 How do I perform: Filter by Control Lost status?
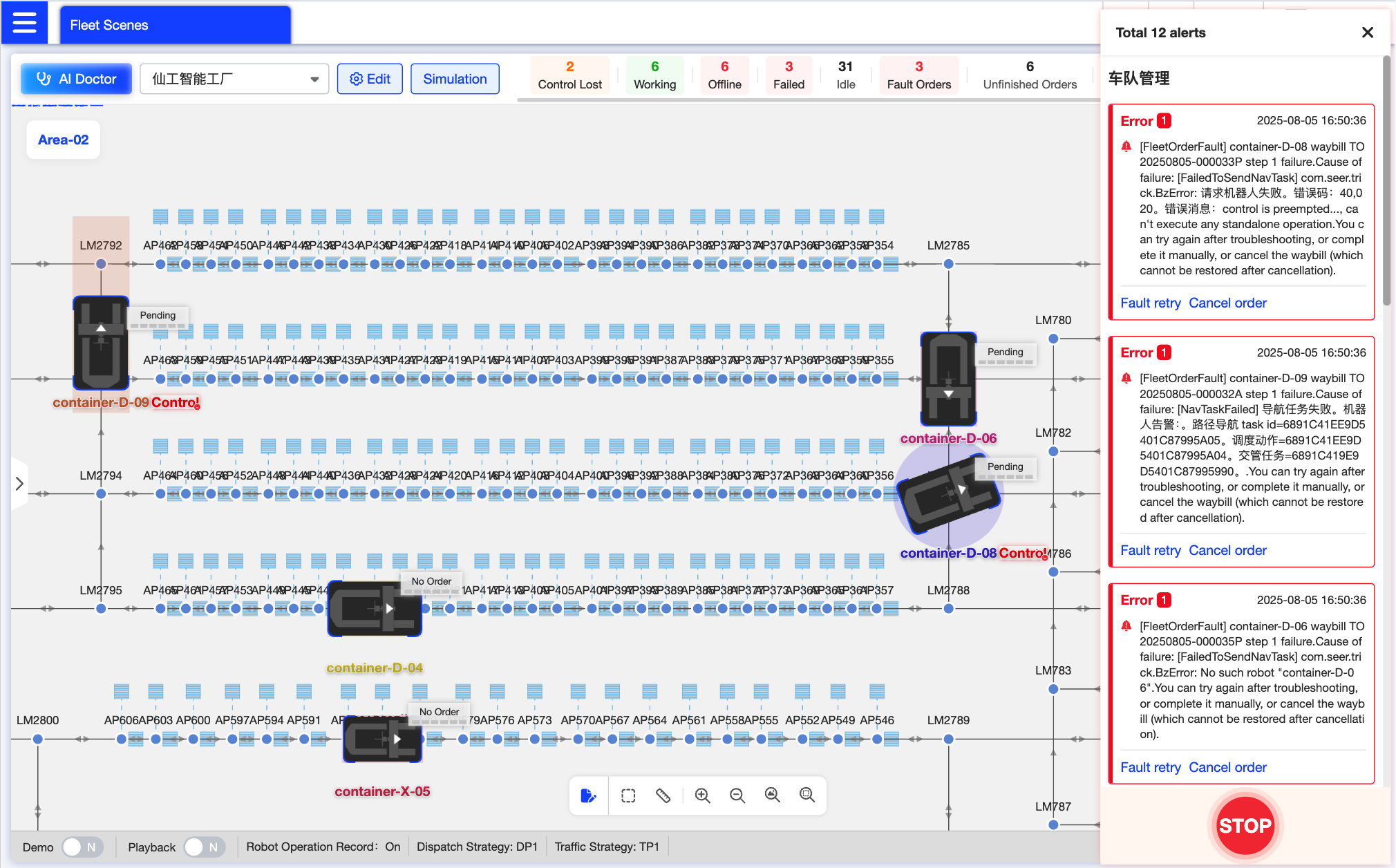coord(569,75)
